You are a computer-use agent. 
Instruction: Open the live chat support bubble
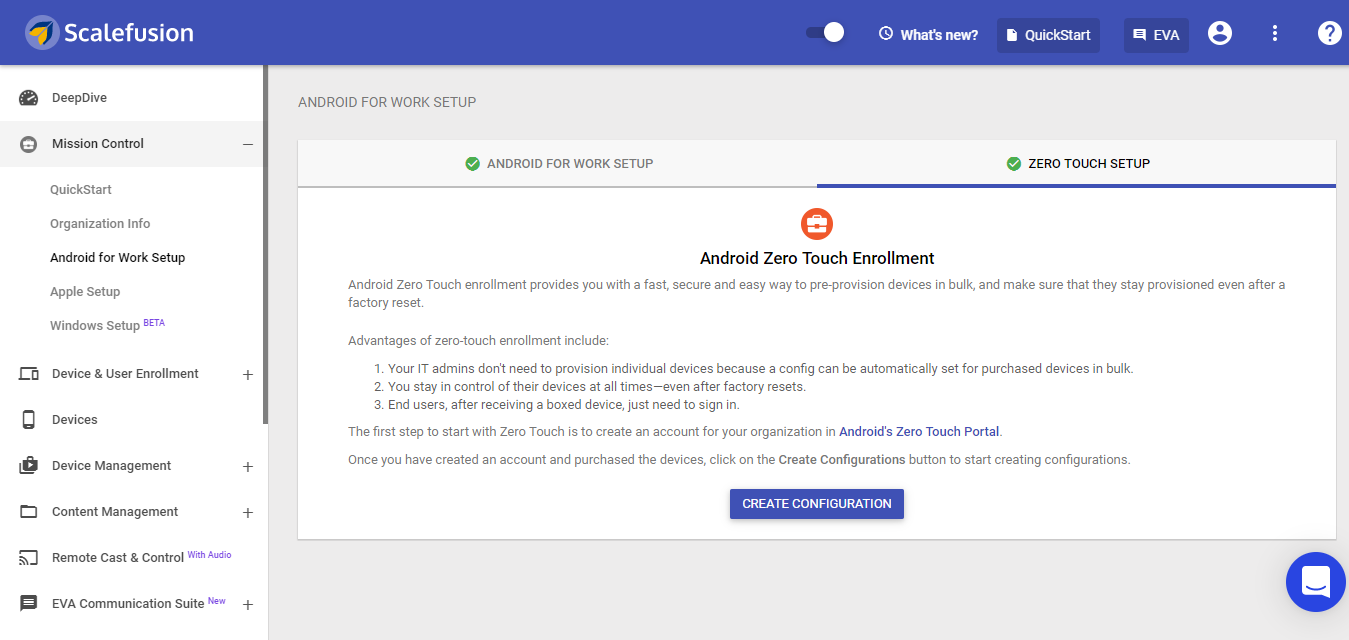1316,582
